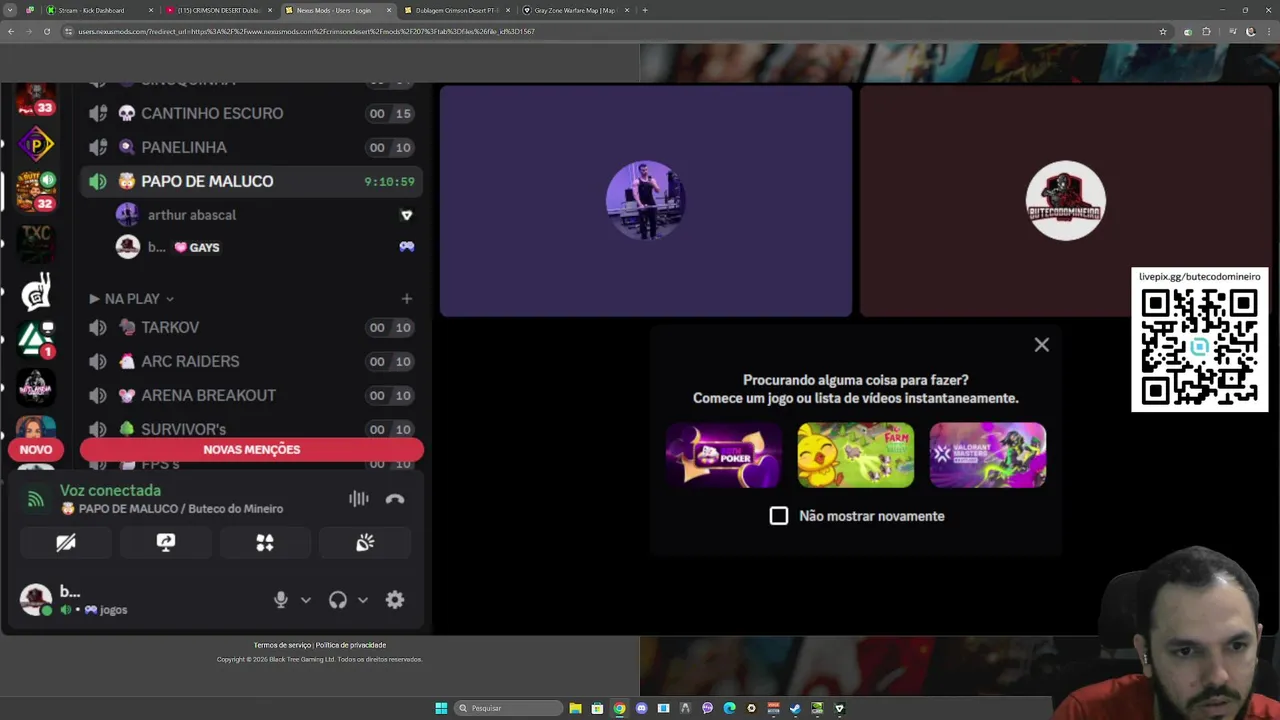
Task: Open the soundboard button
Action: pos(365,542)
